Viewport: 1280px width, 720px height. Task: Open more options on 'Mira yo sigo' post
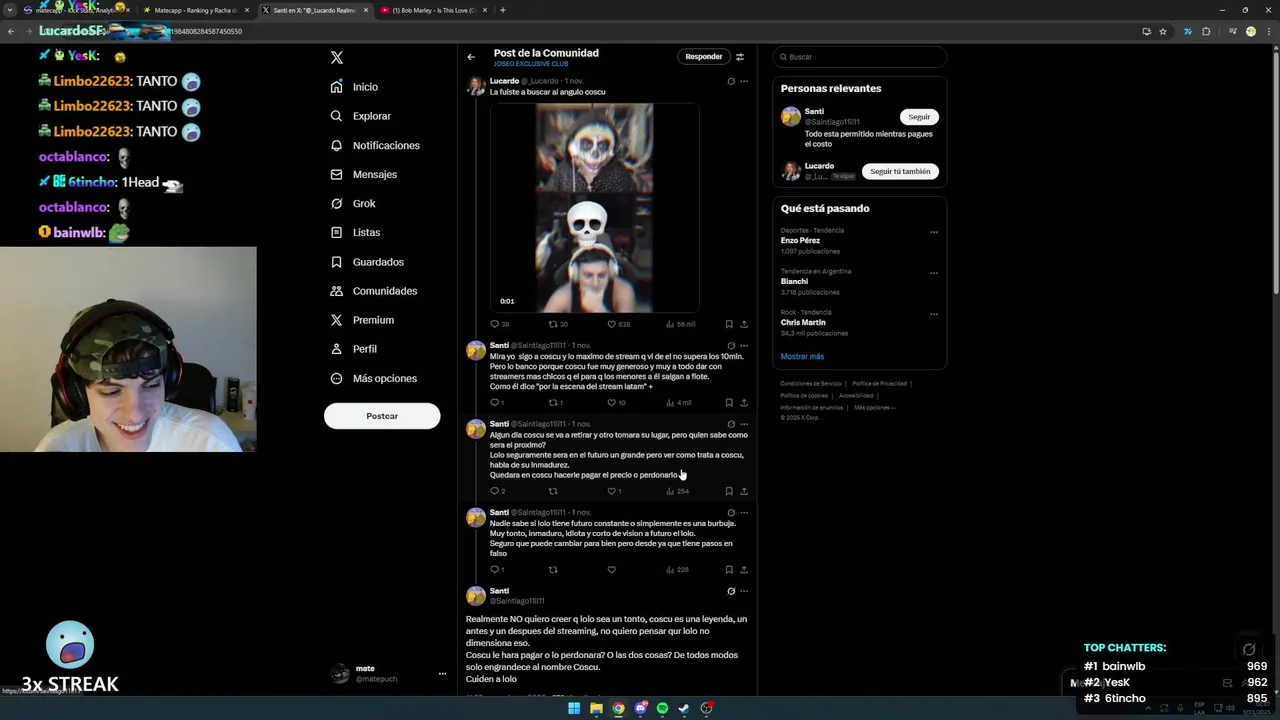point(744,346)
